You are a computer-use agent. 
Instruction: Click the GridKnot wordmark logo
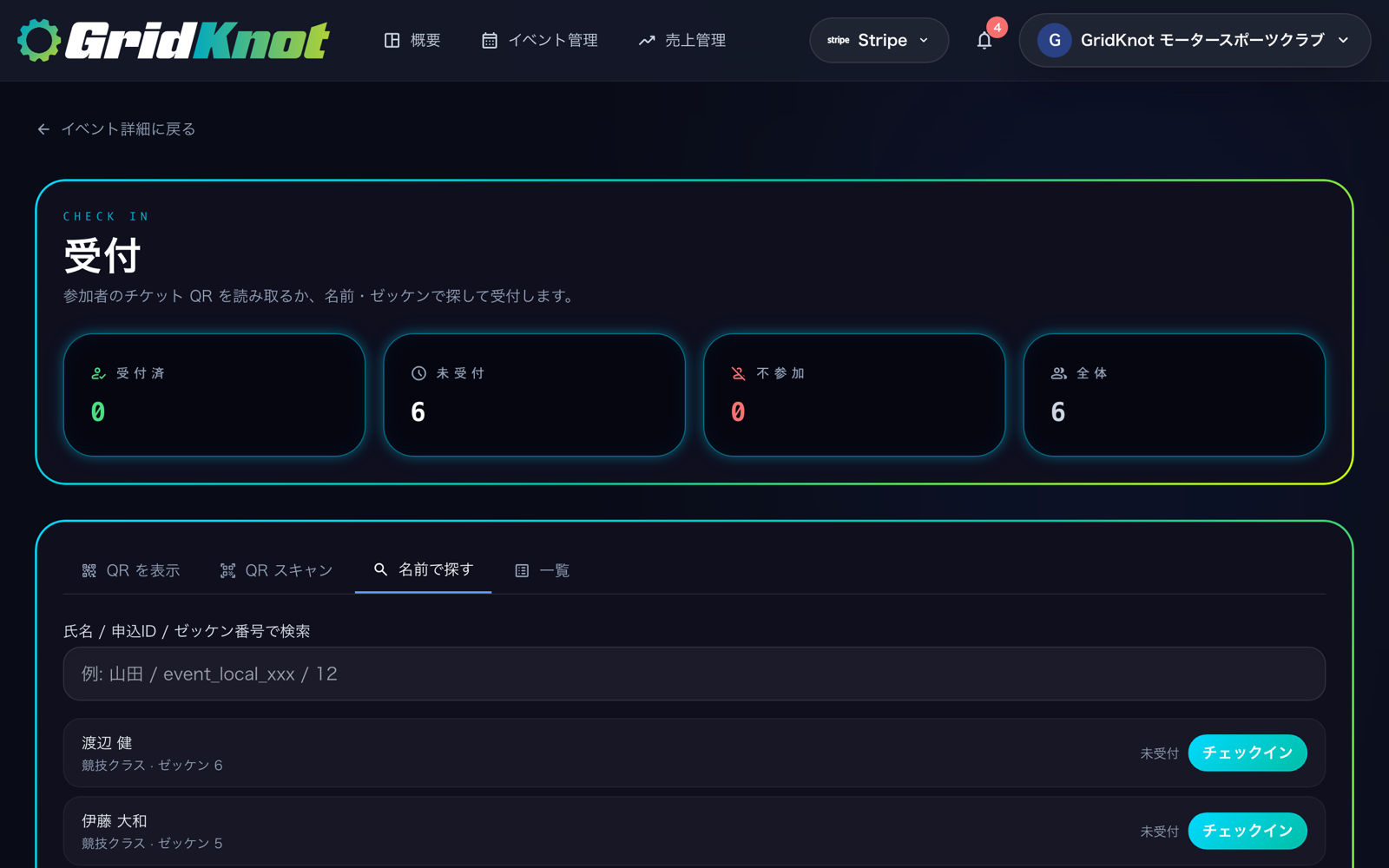(x=198, y=40)
